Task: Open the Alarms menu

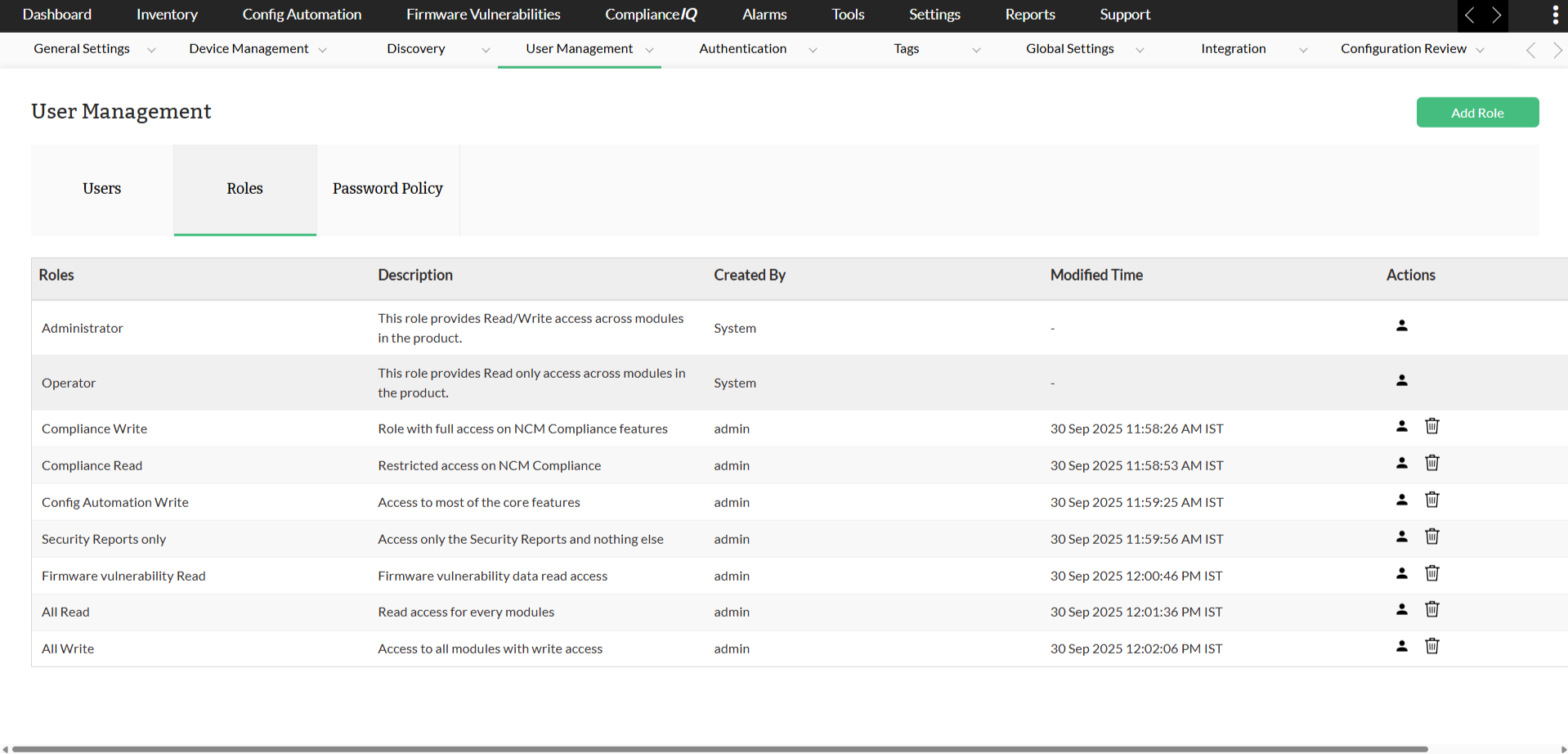Action: (x=764, y=15)
